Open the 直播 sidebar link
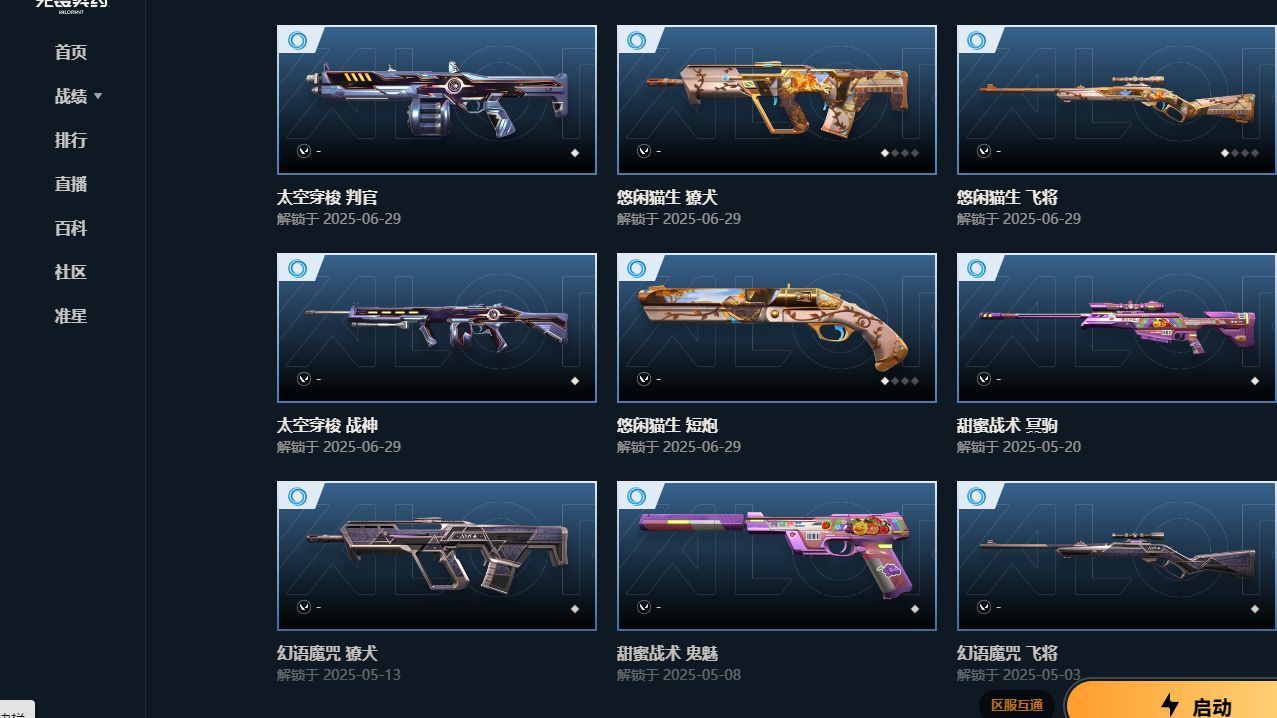The height and width of the screenshot is (718, 1277). [x=71, y=185]
